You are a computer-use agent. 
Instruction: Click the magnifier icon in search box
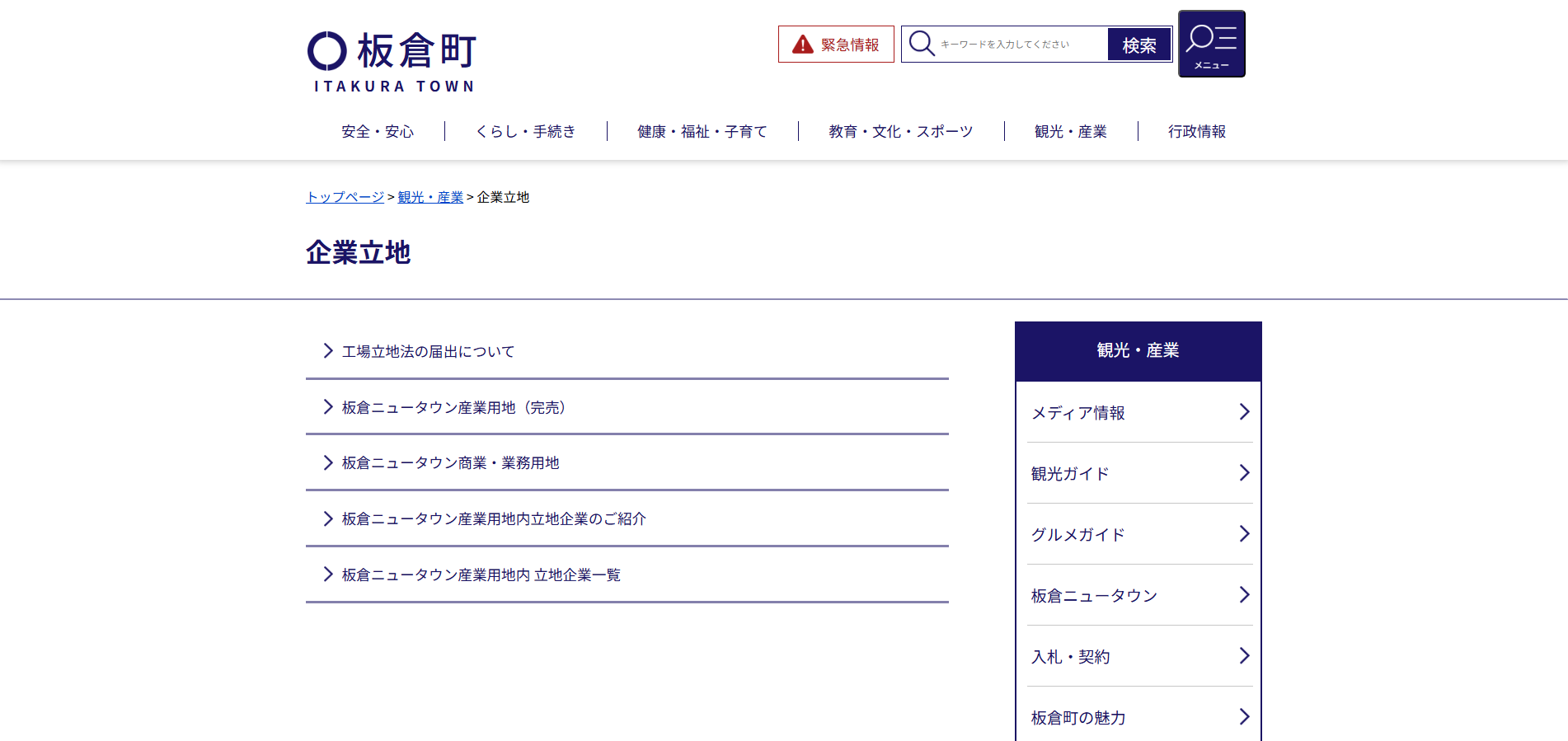922,44
